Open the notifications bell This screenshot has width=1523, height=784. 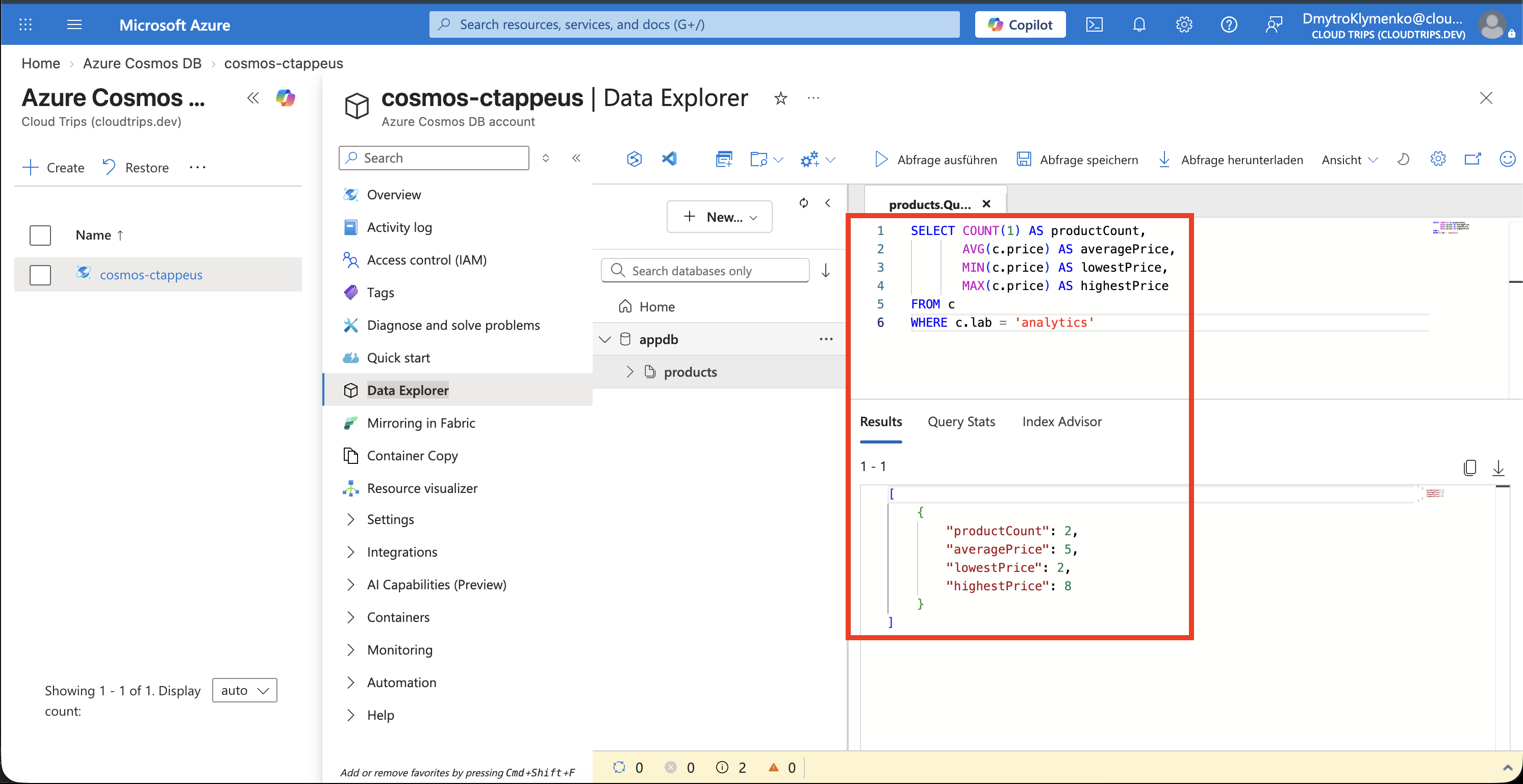point(1139,24)
